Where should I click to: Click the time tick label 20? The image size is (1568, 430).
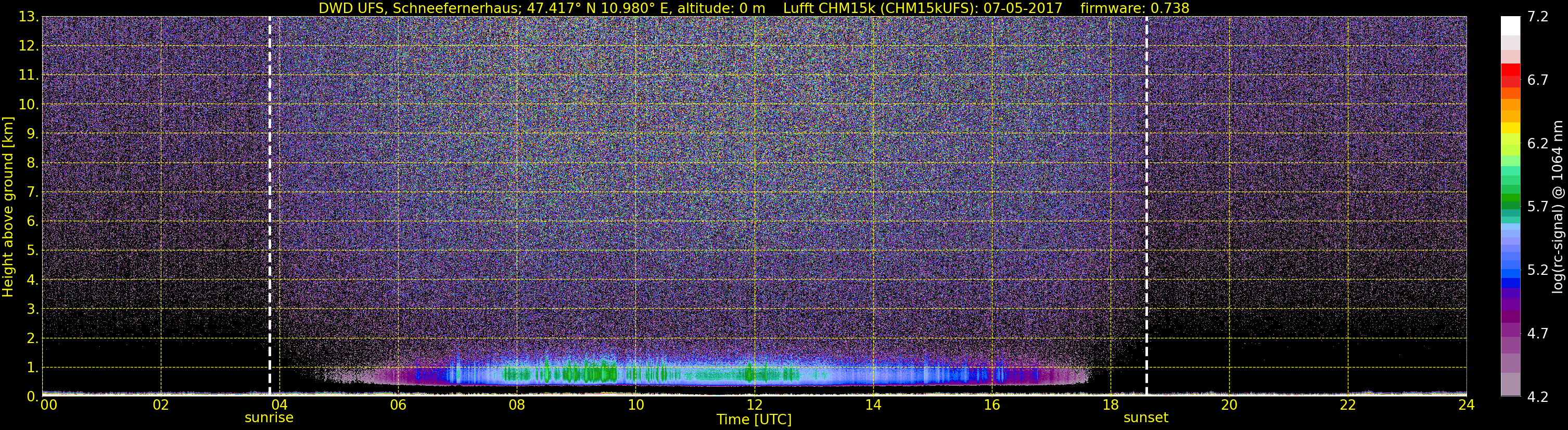(x=1229, y=405)
